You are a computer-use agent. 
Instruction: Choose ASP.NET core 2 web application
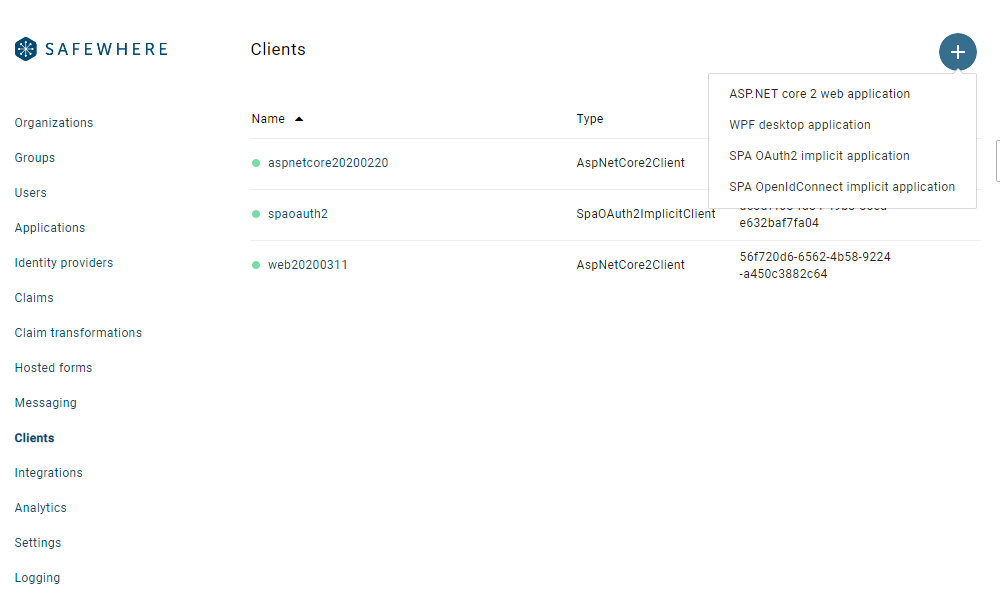point(820,94)
